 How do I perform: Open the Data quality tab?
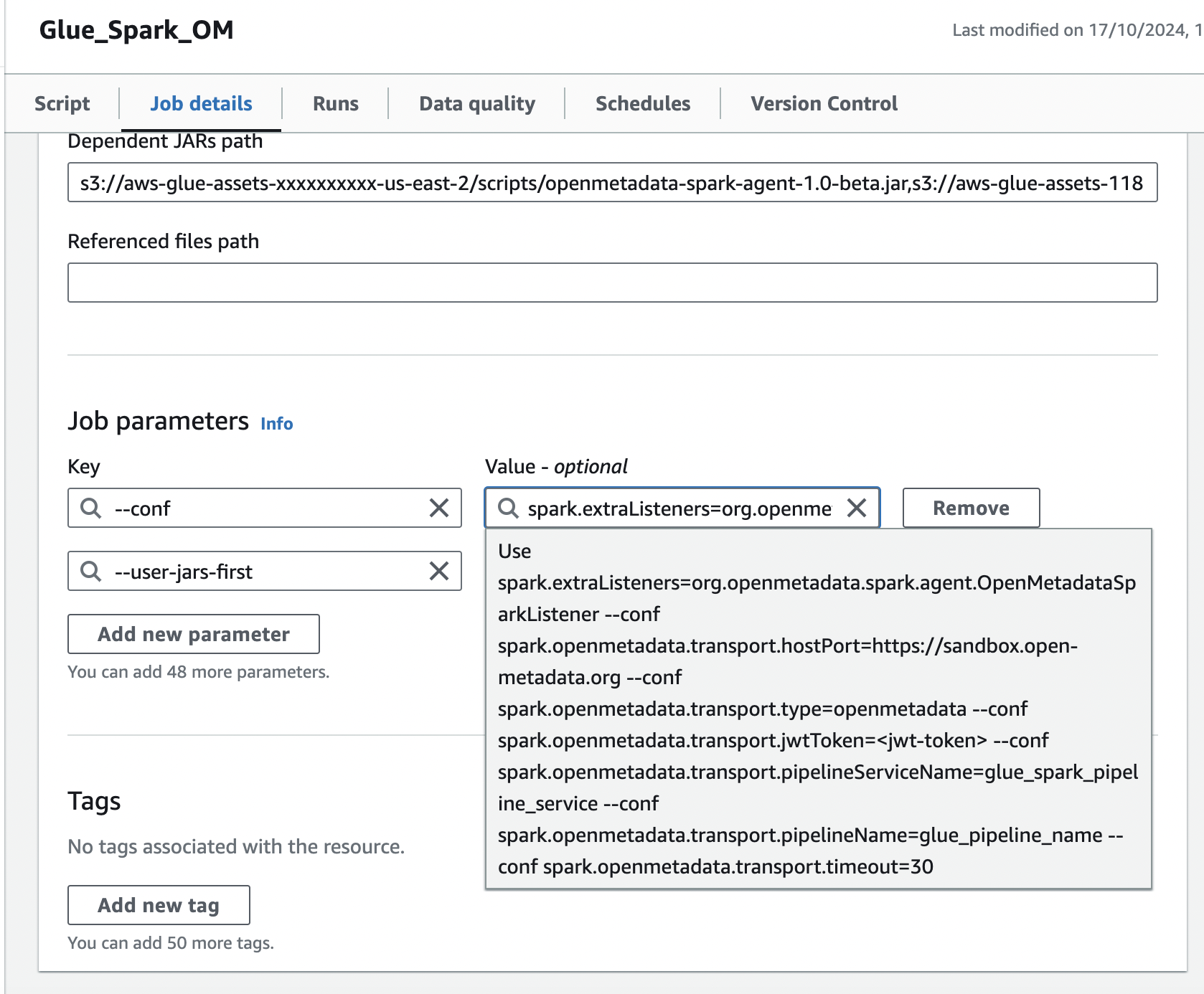(x=476, y=103)
